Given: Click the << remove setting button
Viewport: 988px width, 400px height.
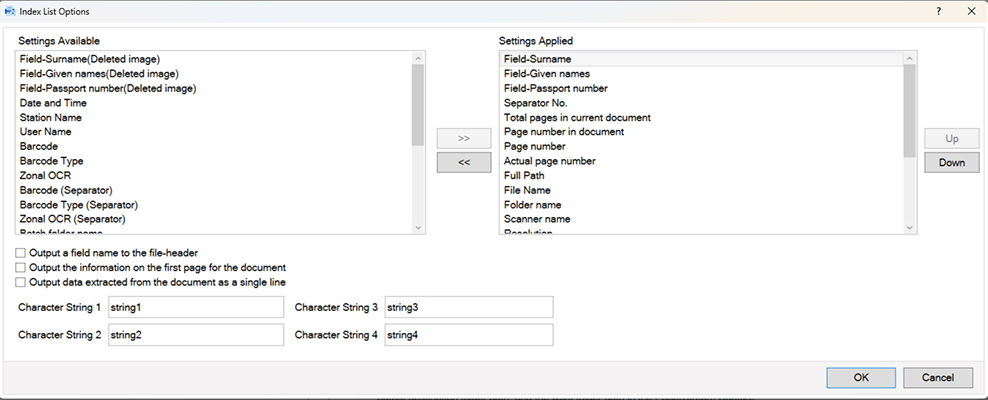Looking at the screenshot, I should coord(463,162).
